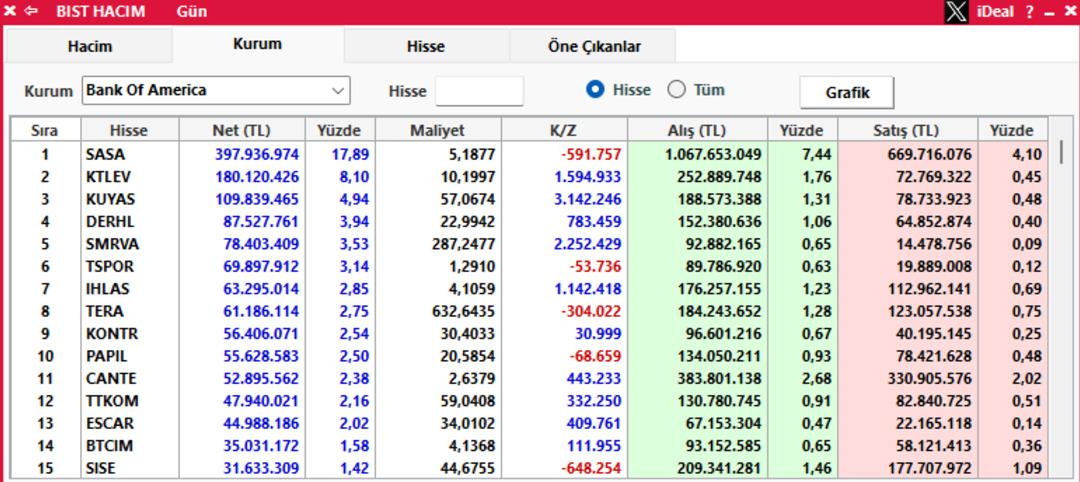Click net value 397.936.974
Image resolution: width=1080 pixels, height=482 pixels.
pyautogui.click(x=257, y=154)
